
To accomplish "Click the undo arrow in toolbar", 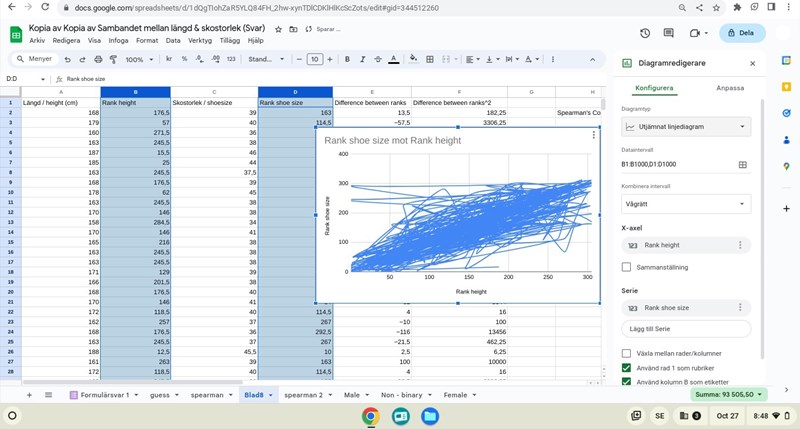I will [68, 60].
